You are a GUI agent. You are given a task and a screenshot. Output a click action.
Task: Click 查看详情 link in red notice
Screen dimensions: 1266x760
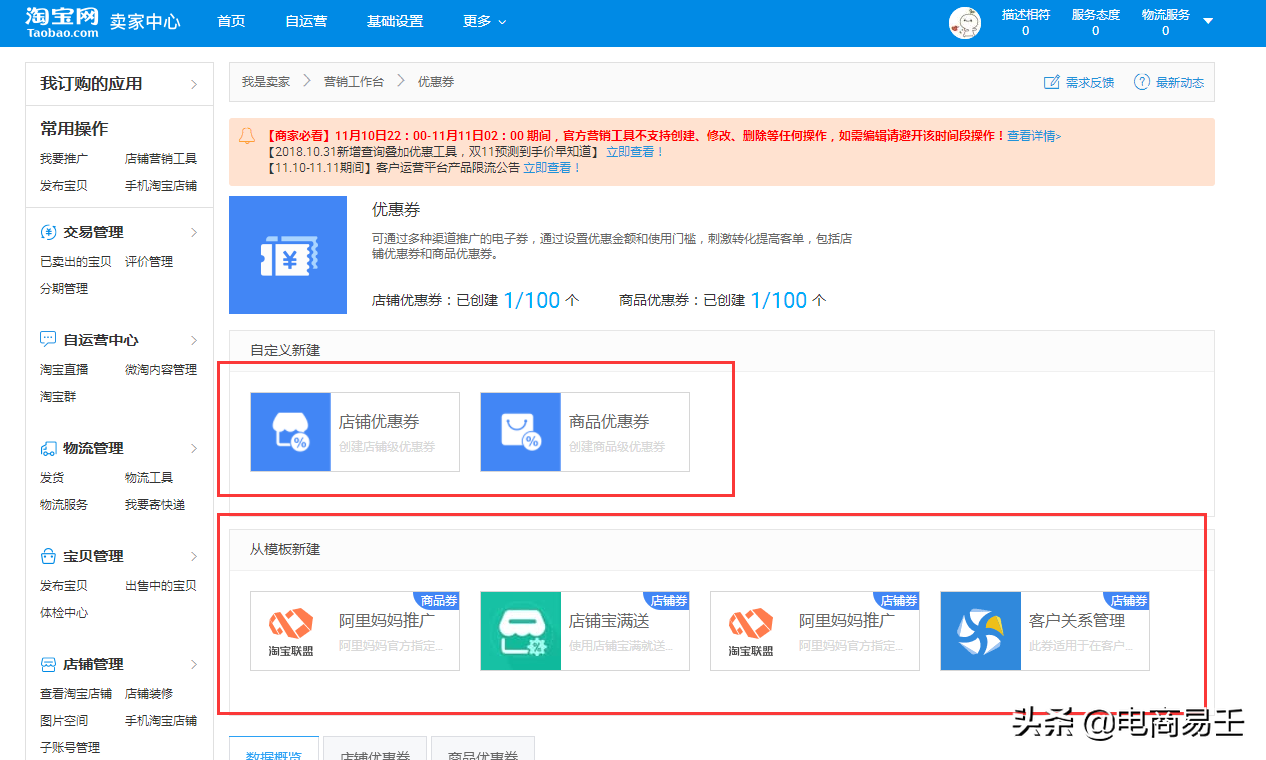(1034, 136)
